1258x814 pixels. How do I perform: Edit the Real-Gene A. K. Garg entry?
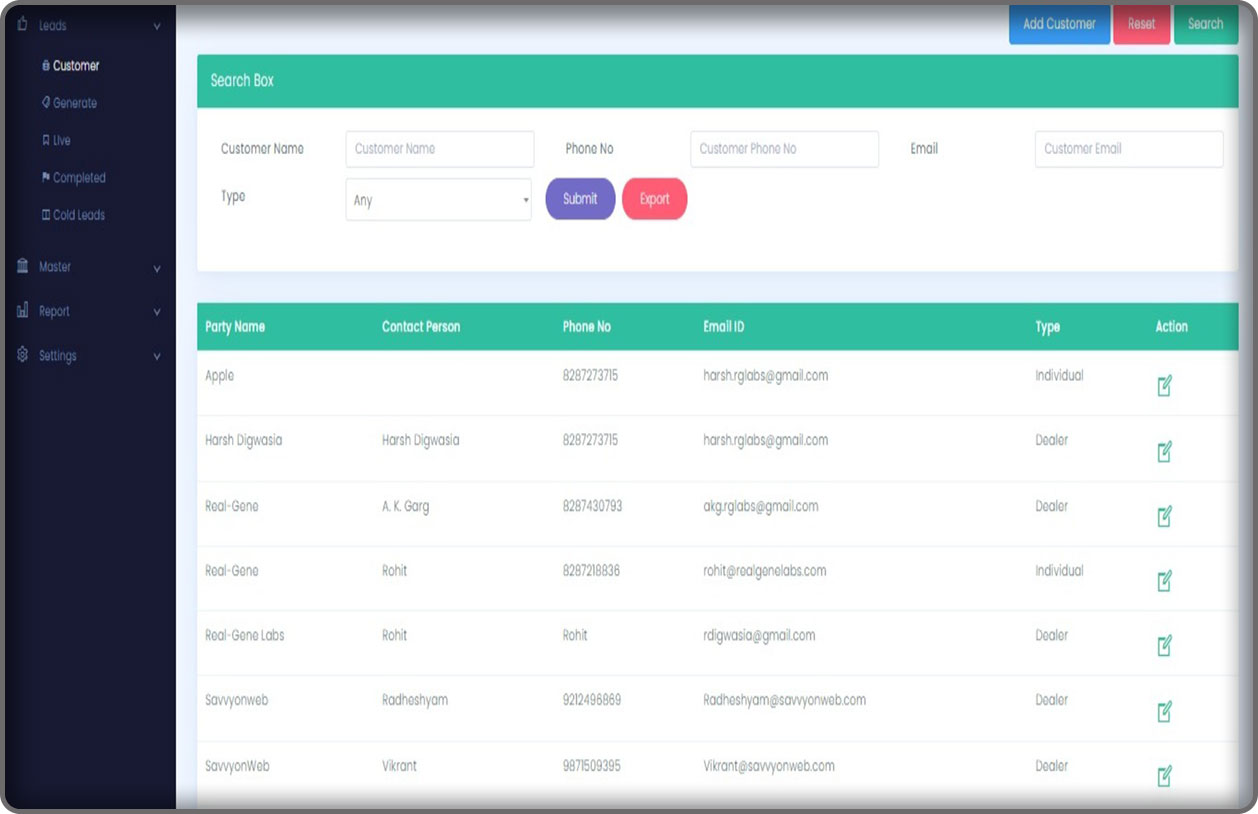click(1164, 516)
